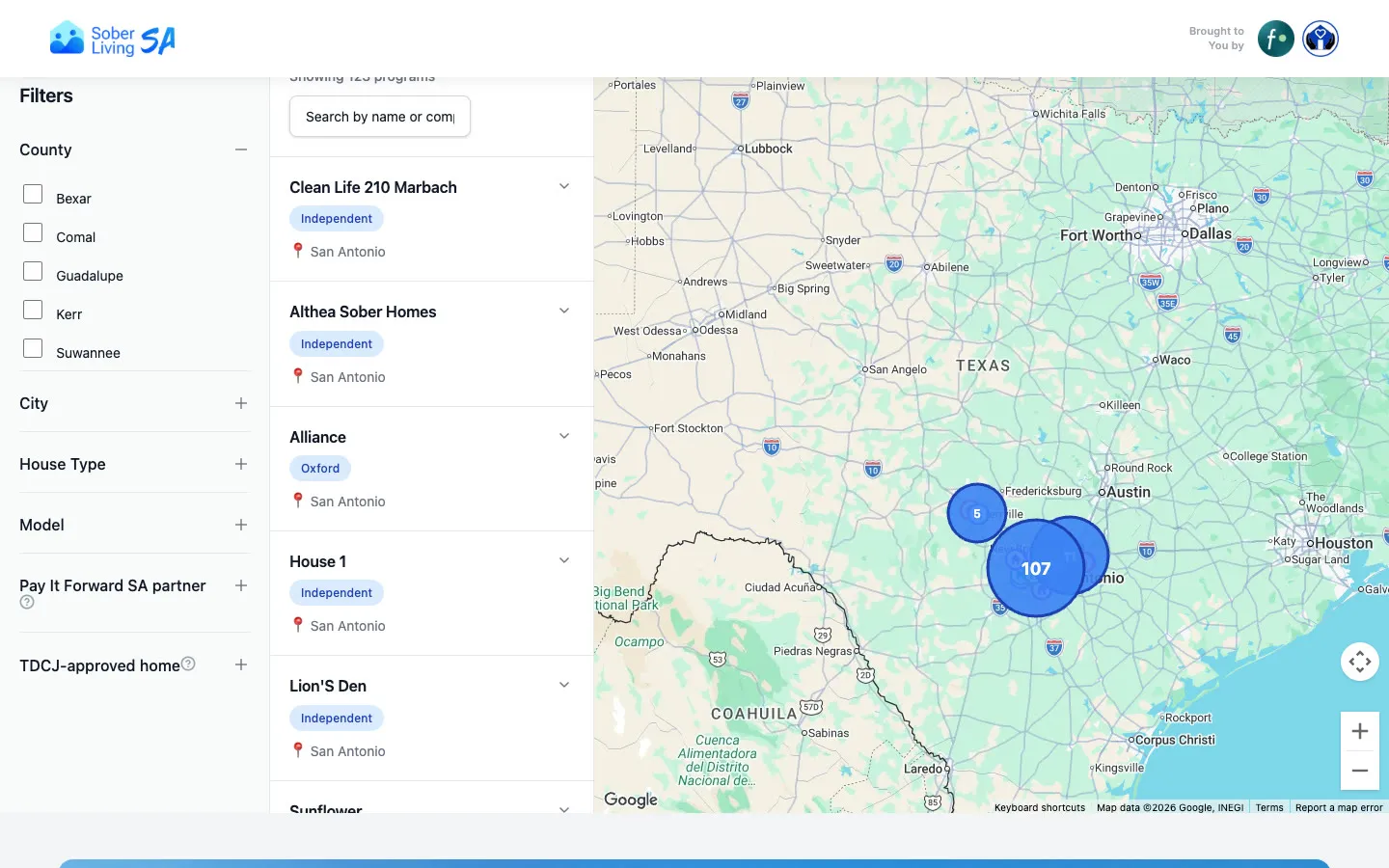Expand the Pay It Forward SA partner filter
Viewport: 1389px width, 868px height.
point(241,585)
